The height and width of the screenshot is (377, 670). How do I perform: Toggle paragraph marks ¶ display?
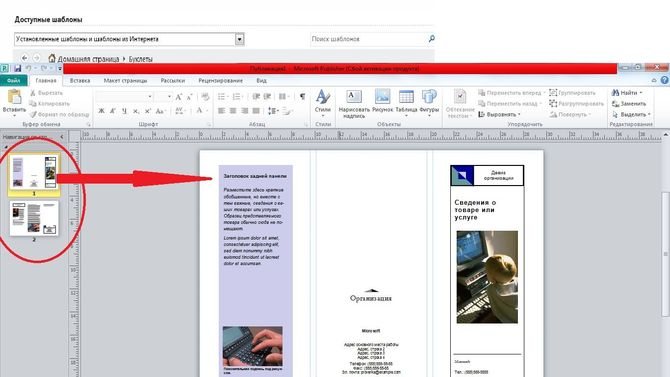(302, 97)
